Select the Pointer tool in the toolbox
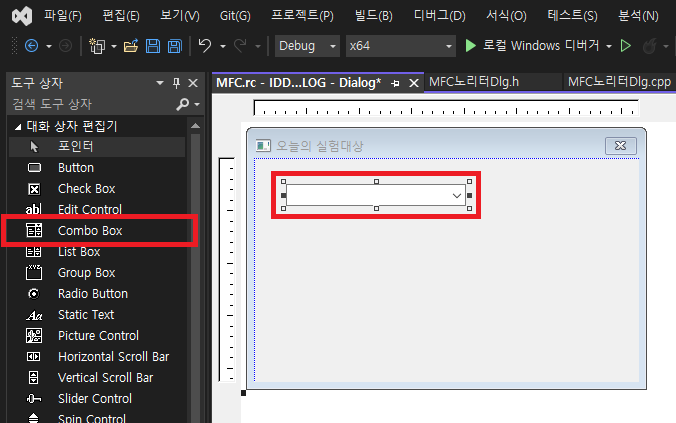Screen dimensions: 676x423 97,147
